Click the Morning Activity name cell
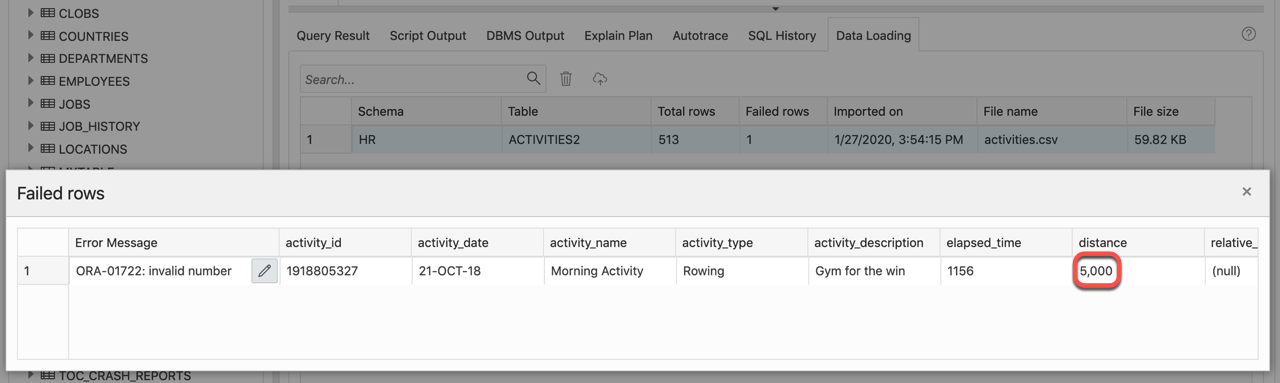Viewport: 1280px width, 383px height. (609, 271)
